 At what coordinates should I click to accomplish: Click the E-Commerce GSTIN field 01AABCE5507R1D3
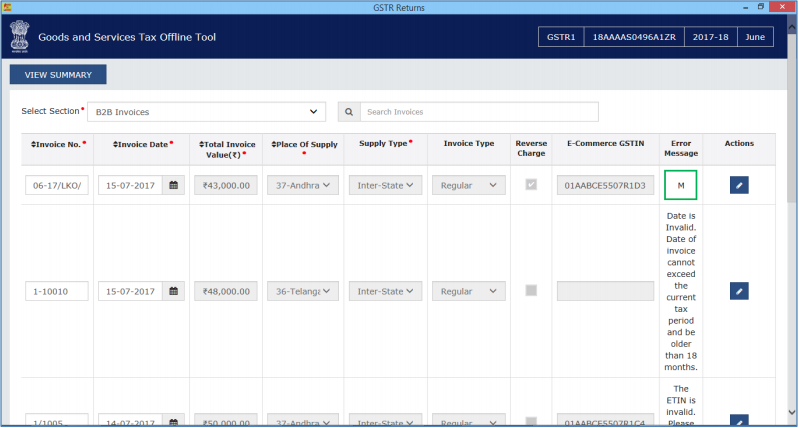tap(605, 185)
